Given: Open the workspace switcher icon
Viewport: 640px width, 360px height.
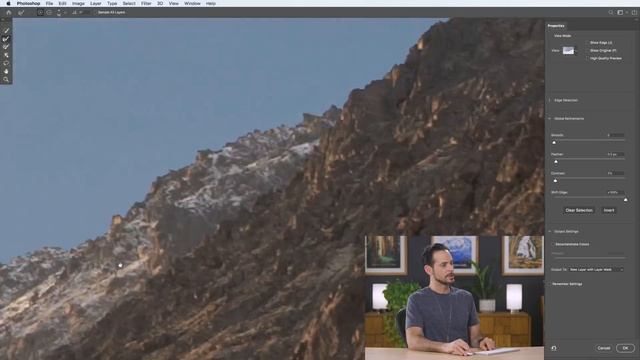Looking at the screenshot, I should pyautogui.click(x=621, y=13).
